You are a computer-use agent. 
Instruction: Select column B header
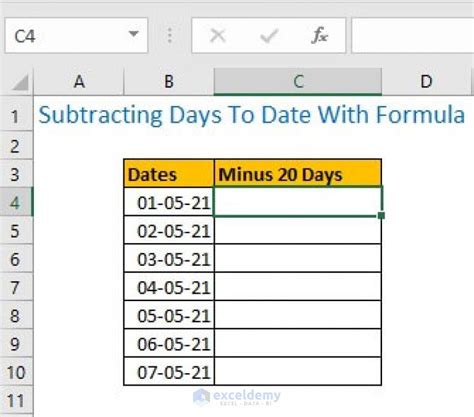tap(169, 82)
